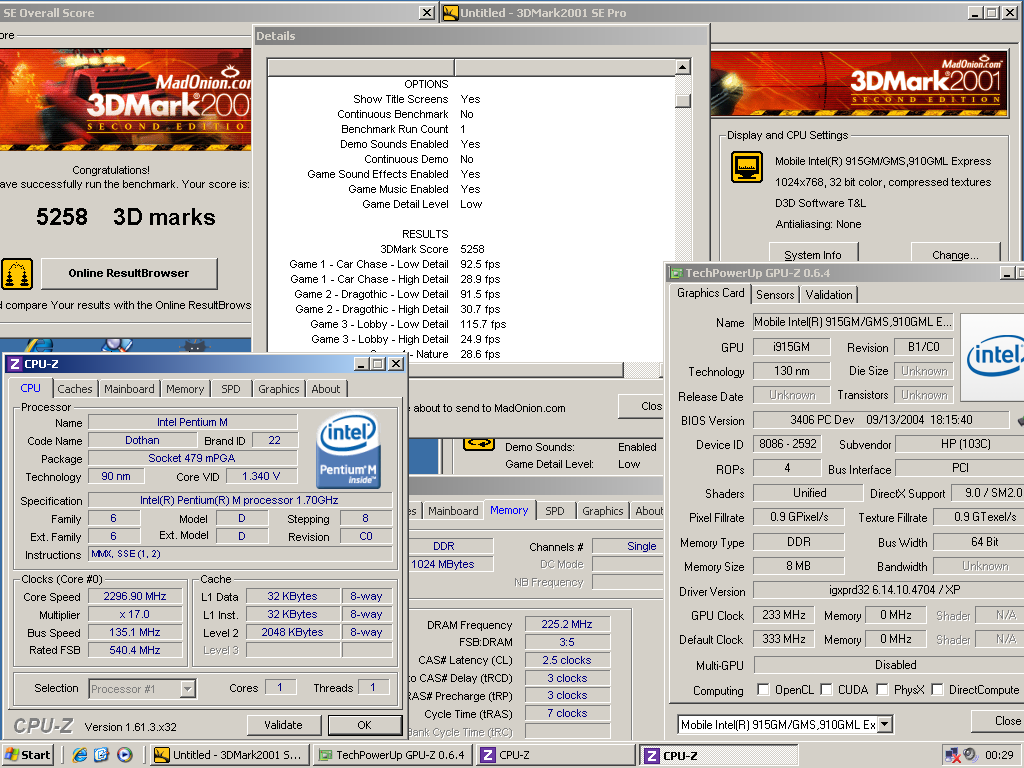1024x768 pixels.
Task: Click the BIOS Version field in GPU-Z
Action: click(x=881, y=420)
